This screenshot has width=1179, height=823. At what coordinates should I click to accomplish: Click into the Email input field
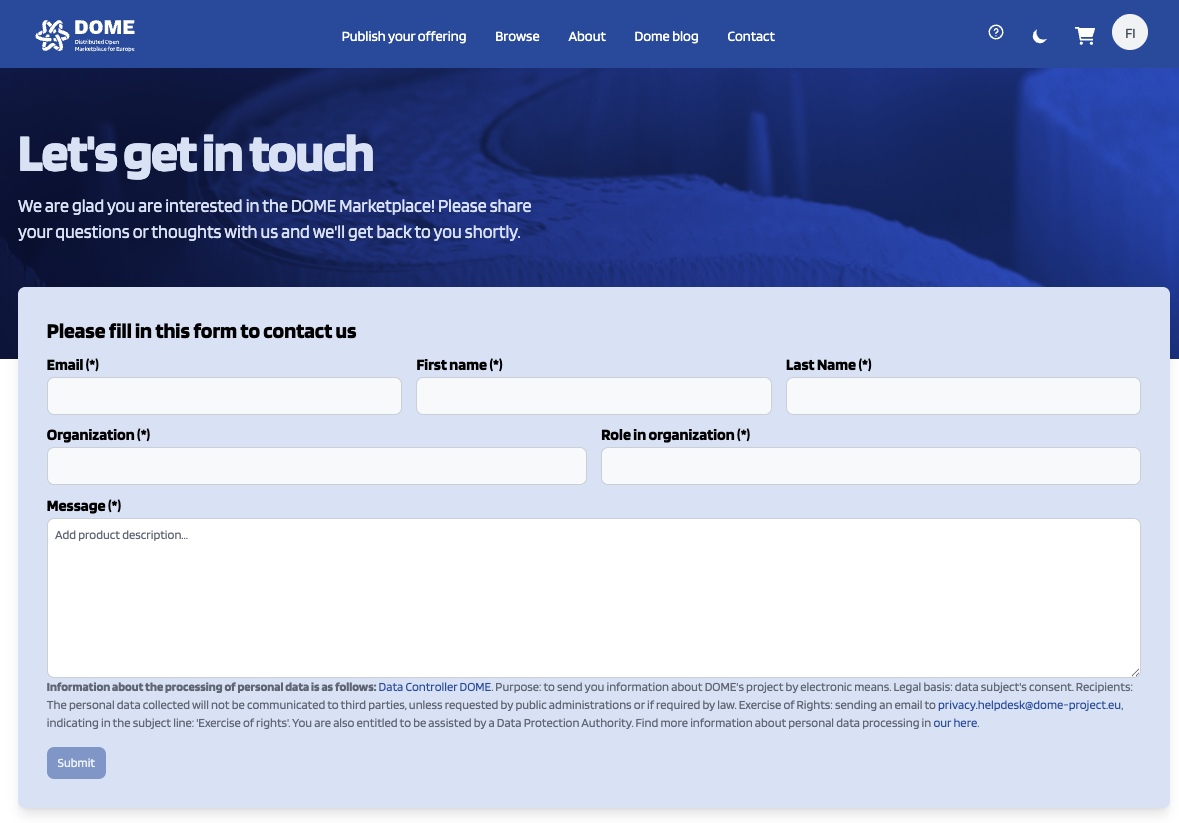click(224, 396)
